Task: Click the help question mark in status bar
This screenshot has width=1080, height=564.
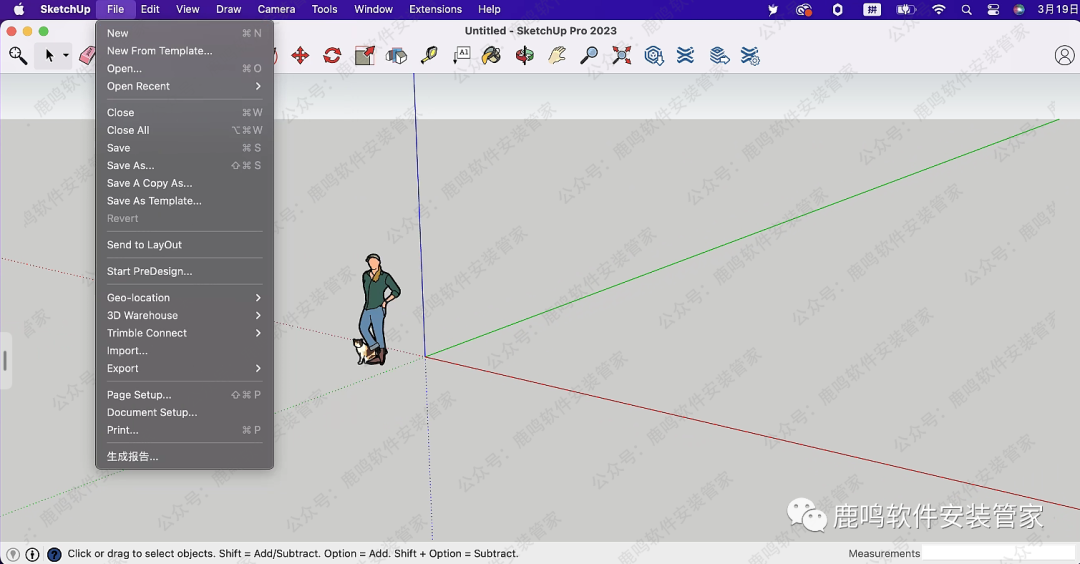Action: pyautogui.click(x=54, y=554)
